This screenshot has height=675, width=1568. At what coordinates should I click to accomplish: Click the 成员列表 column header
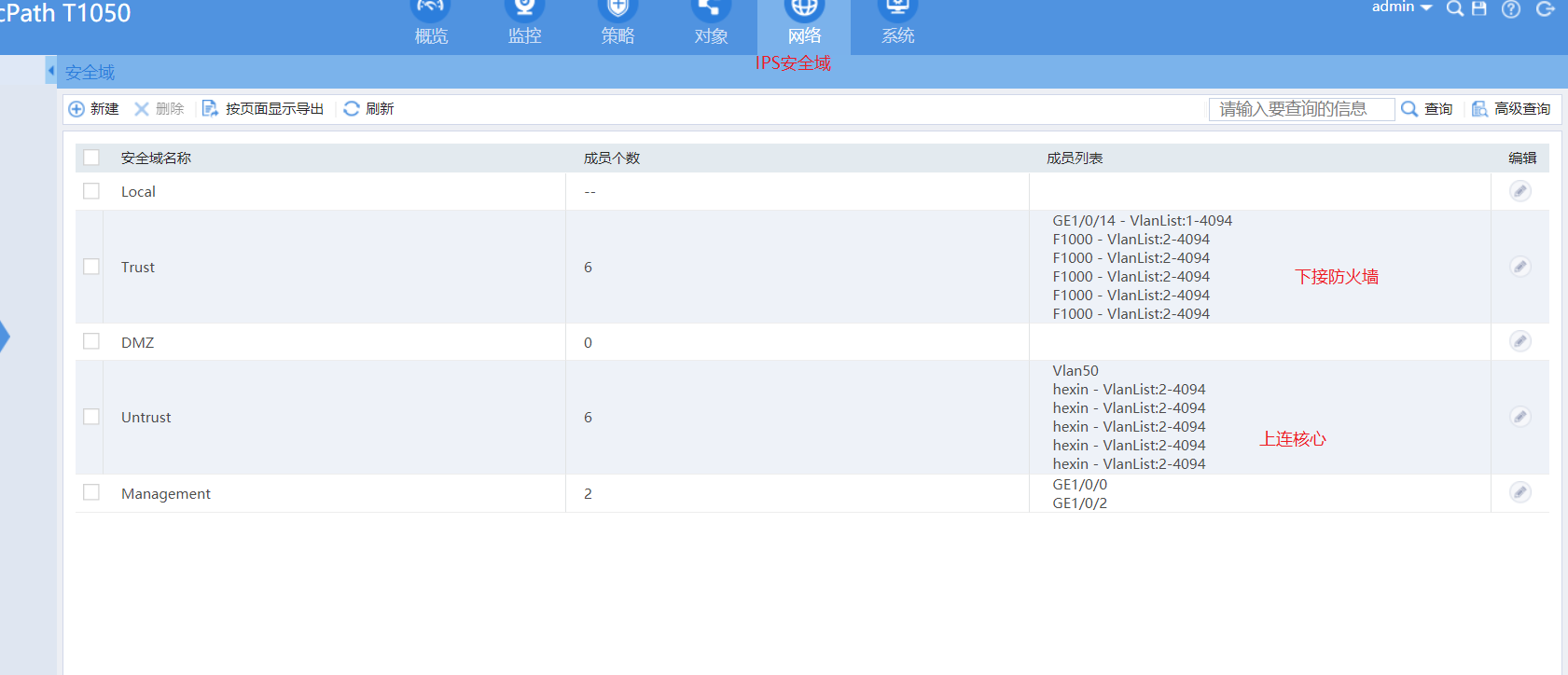pos(1075,158)
